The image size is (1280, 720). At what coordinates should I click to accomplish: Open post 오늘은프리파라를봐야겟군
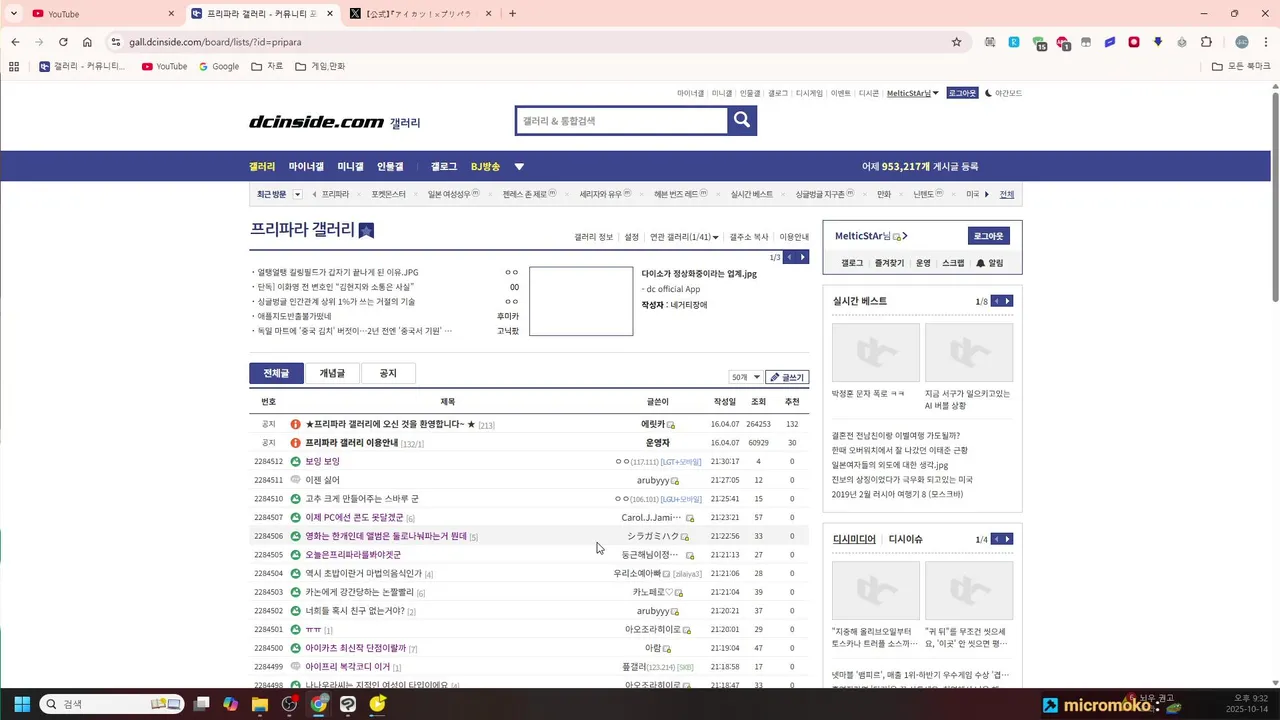[x=353, y=555]
